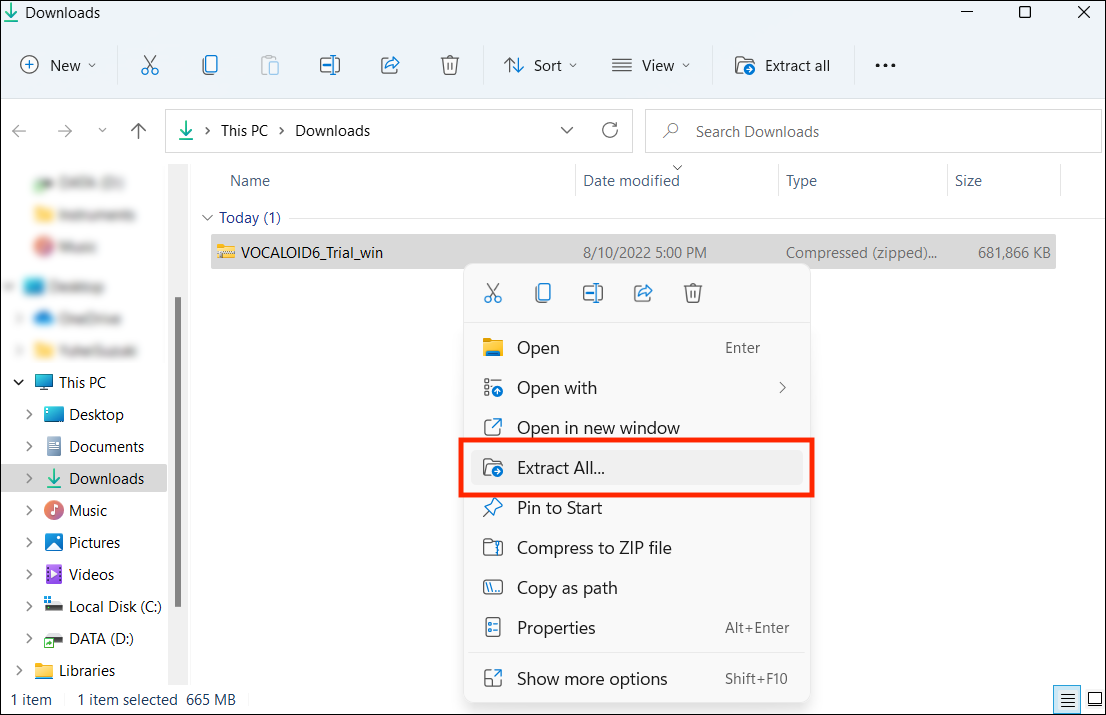The width and height of the screenshot is (1106, 715).
Task: Open the View dropdown menu
Action: pyautogui.click(x=651, y=66)
